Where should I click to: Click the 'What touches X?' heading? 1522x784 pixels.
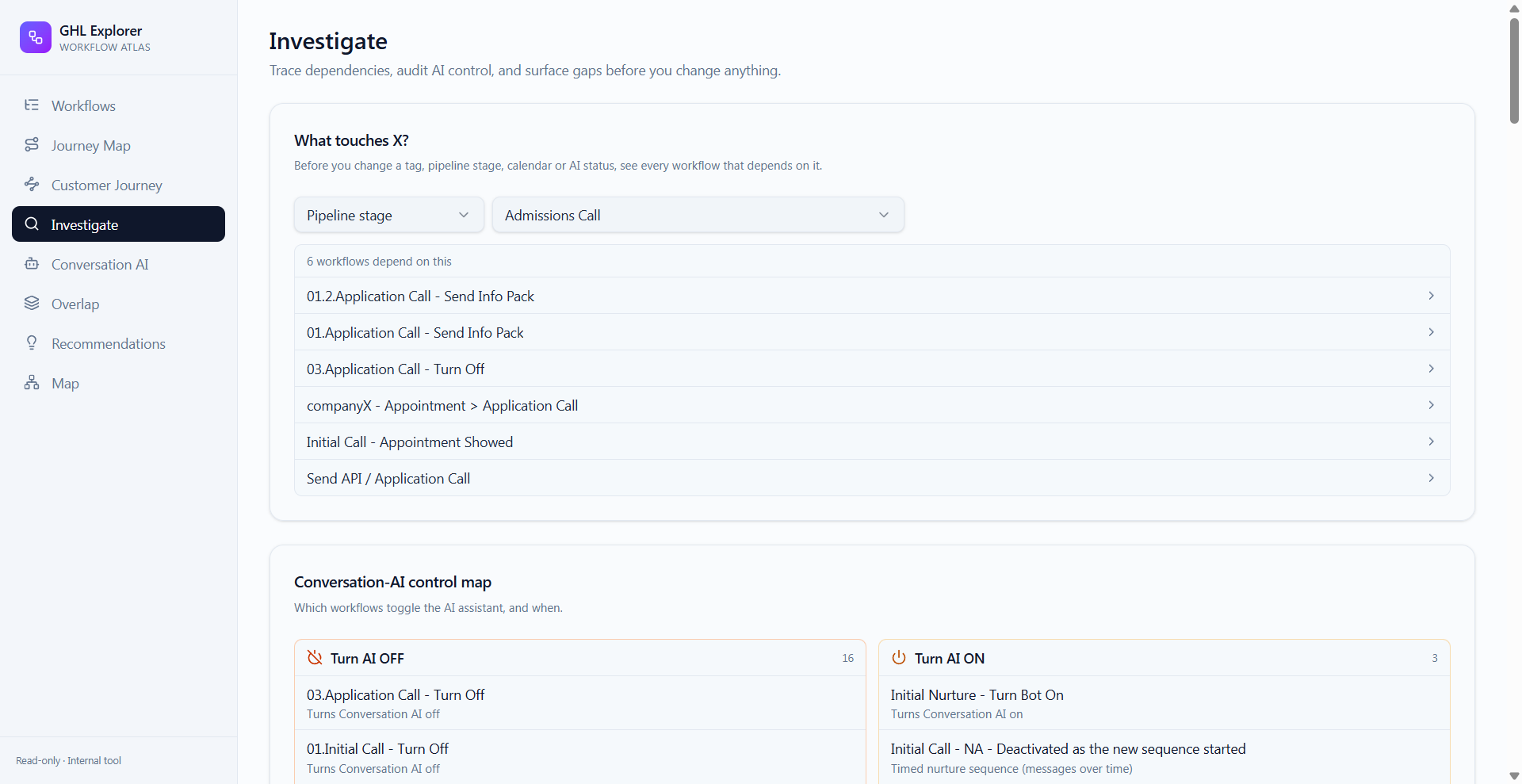[x=351, y=140]
